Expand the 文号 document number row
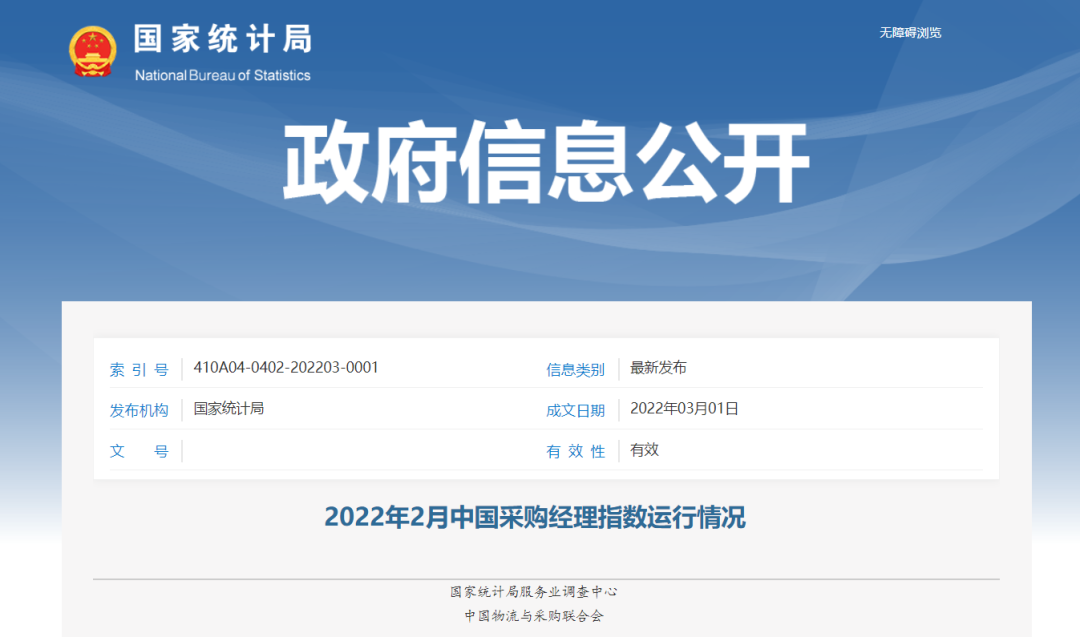 tap(140, 450)
